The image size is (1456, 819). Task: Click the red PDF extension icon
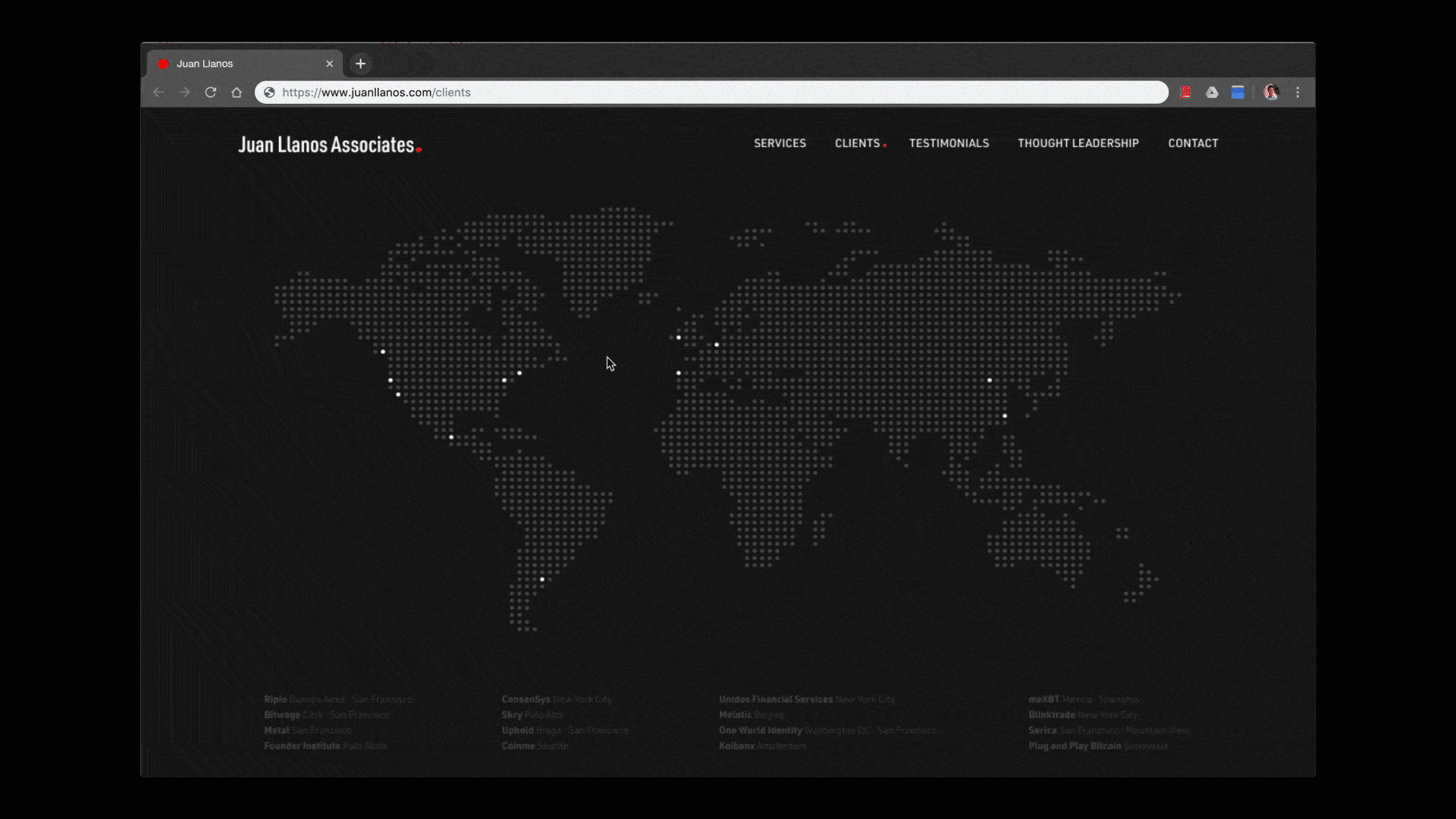1186,93
